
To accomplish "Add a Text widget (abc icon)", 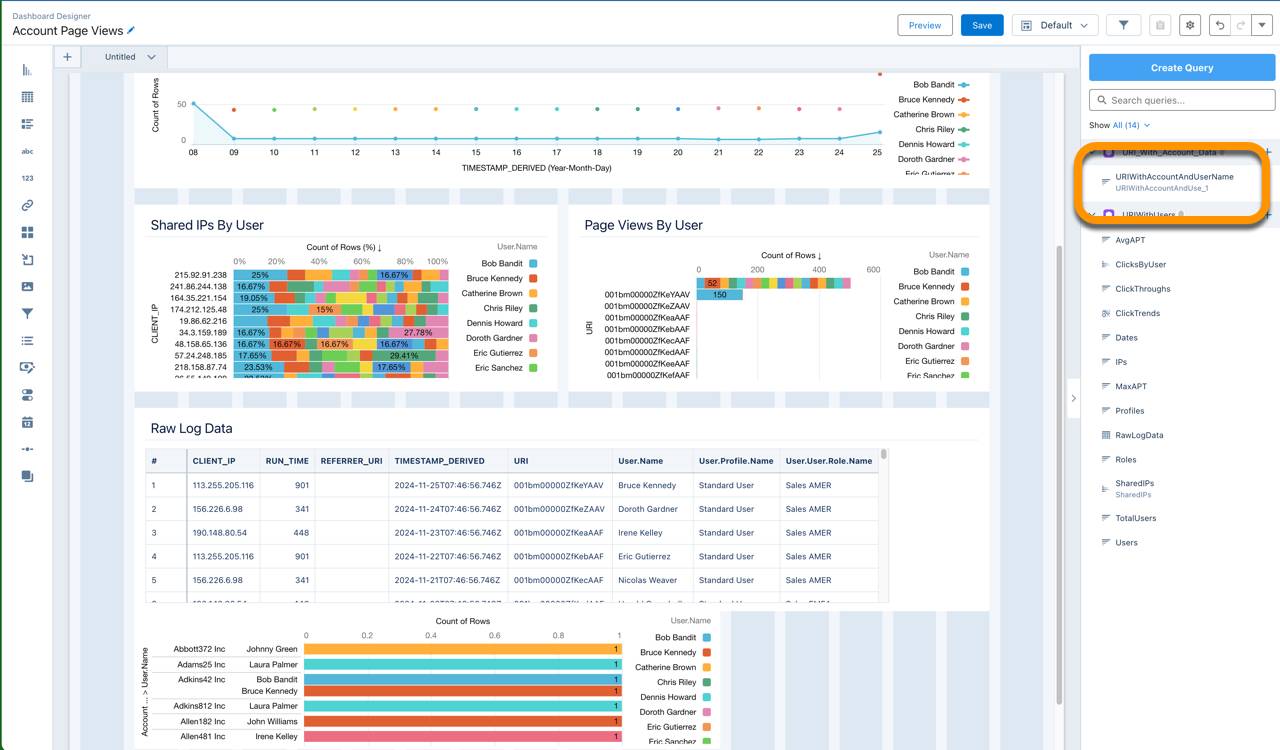I will click(x=27, y=151).
